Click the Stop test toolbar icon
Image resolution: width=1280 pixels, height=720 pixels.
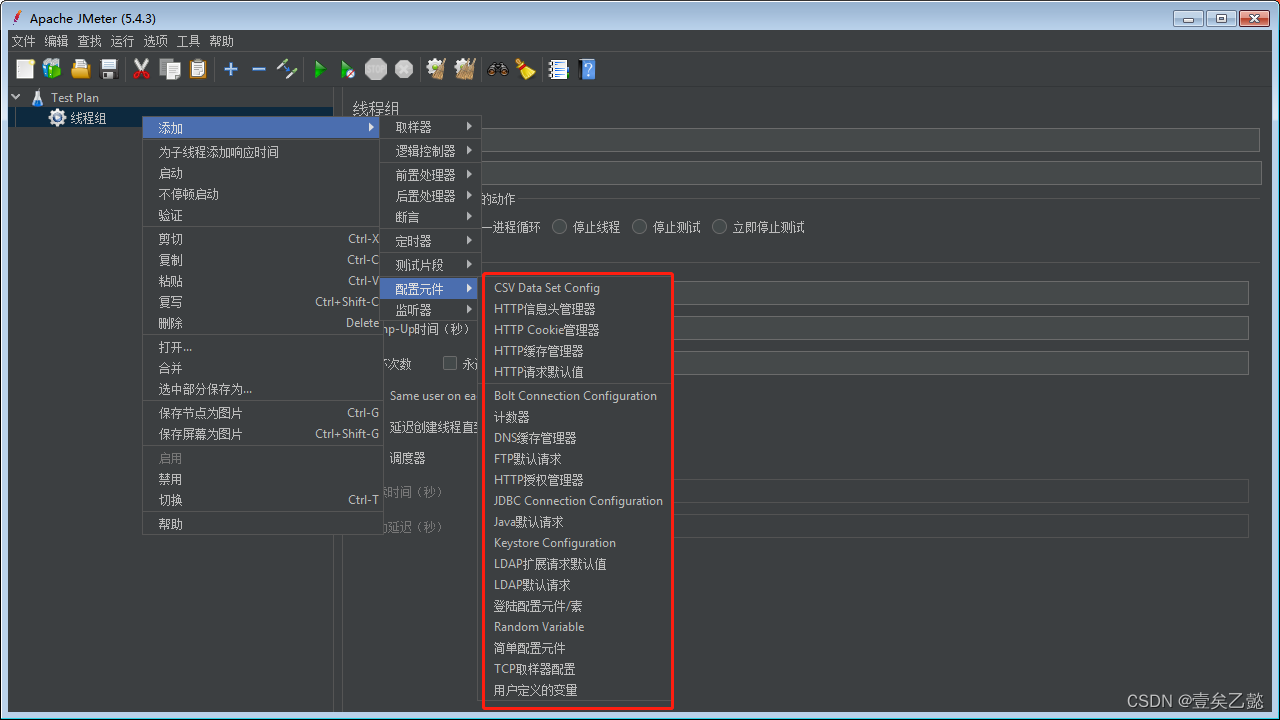point(376,69)
